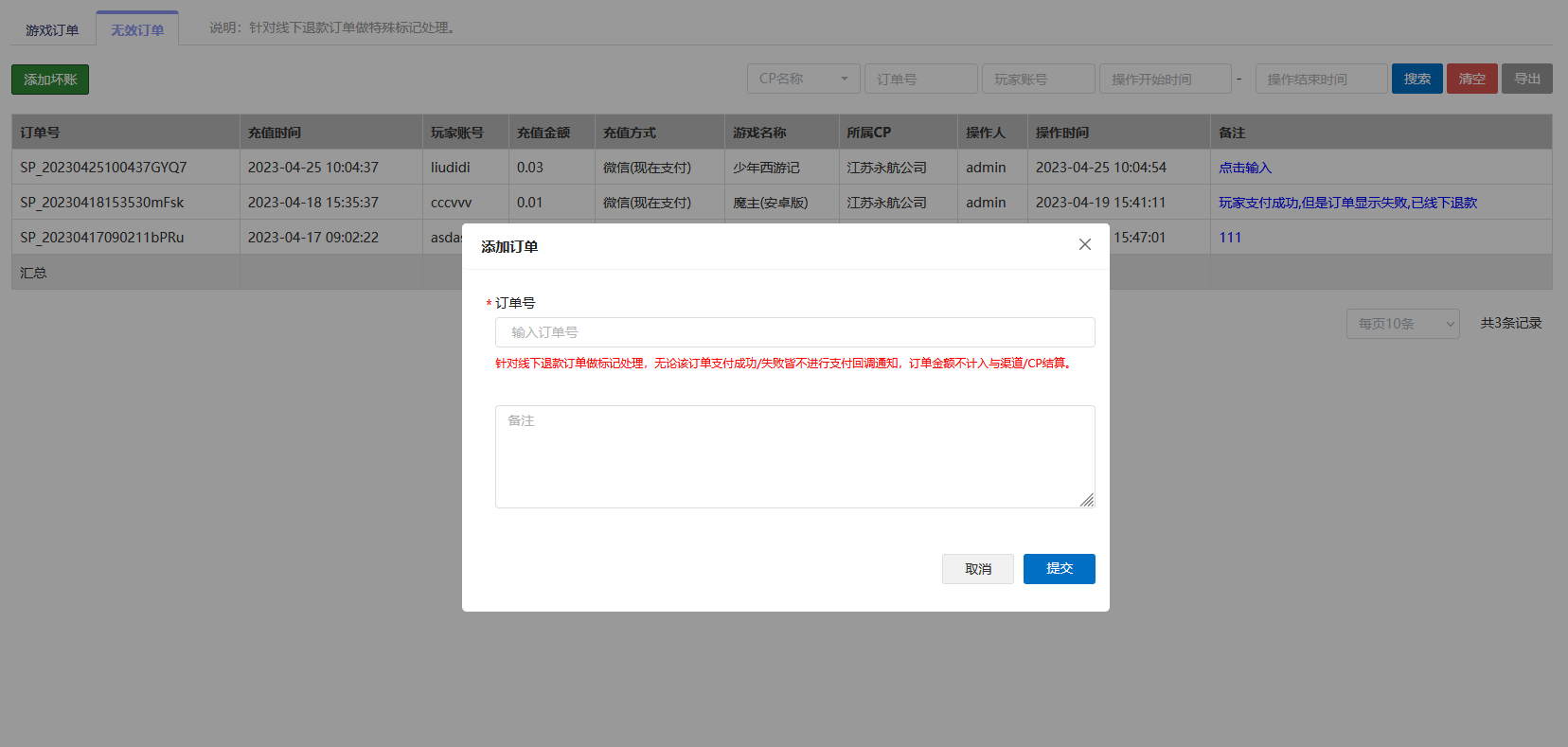Submit the order with 提交 button
This screenshot has height=747, width=1568.
click(1060, 569)
